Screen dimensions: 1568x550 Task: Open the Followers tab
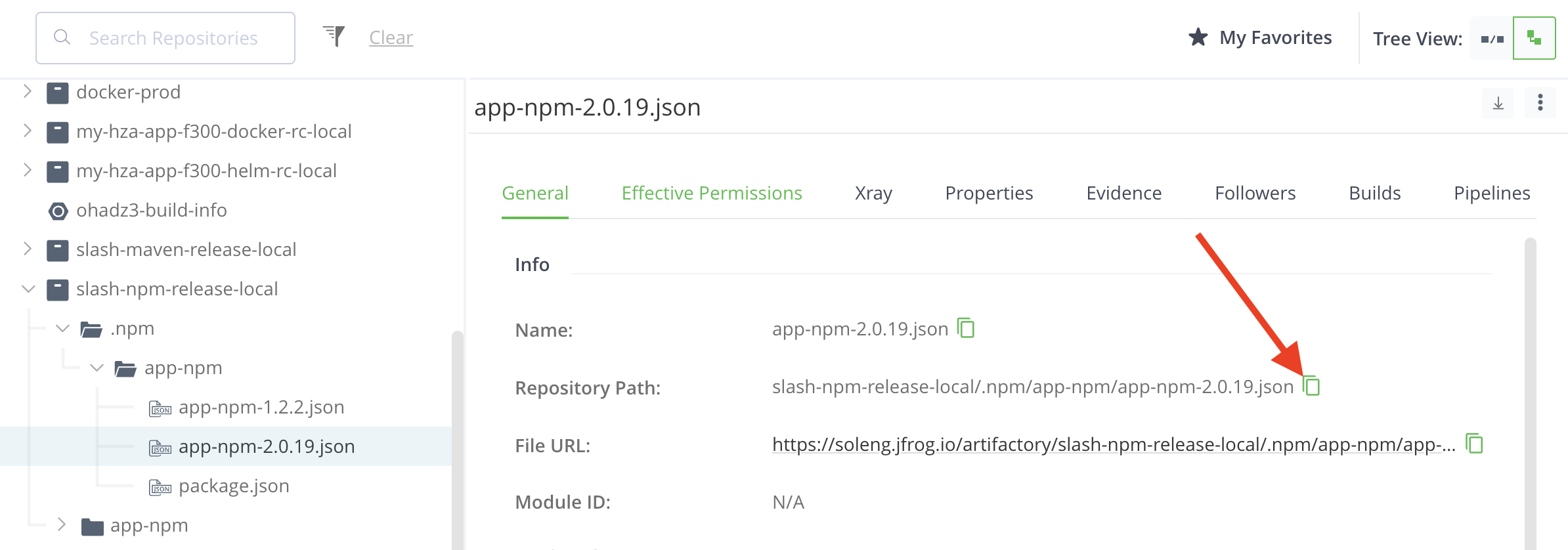click(x=1255, y=193)
